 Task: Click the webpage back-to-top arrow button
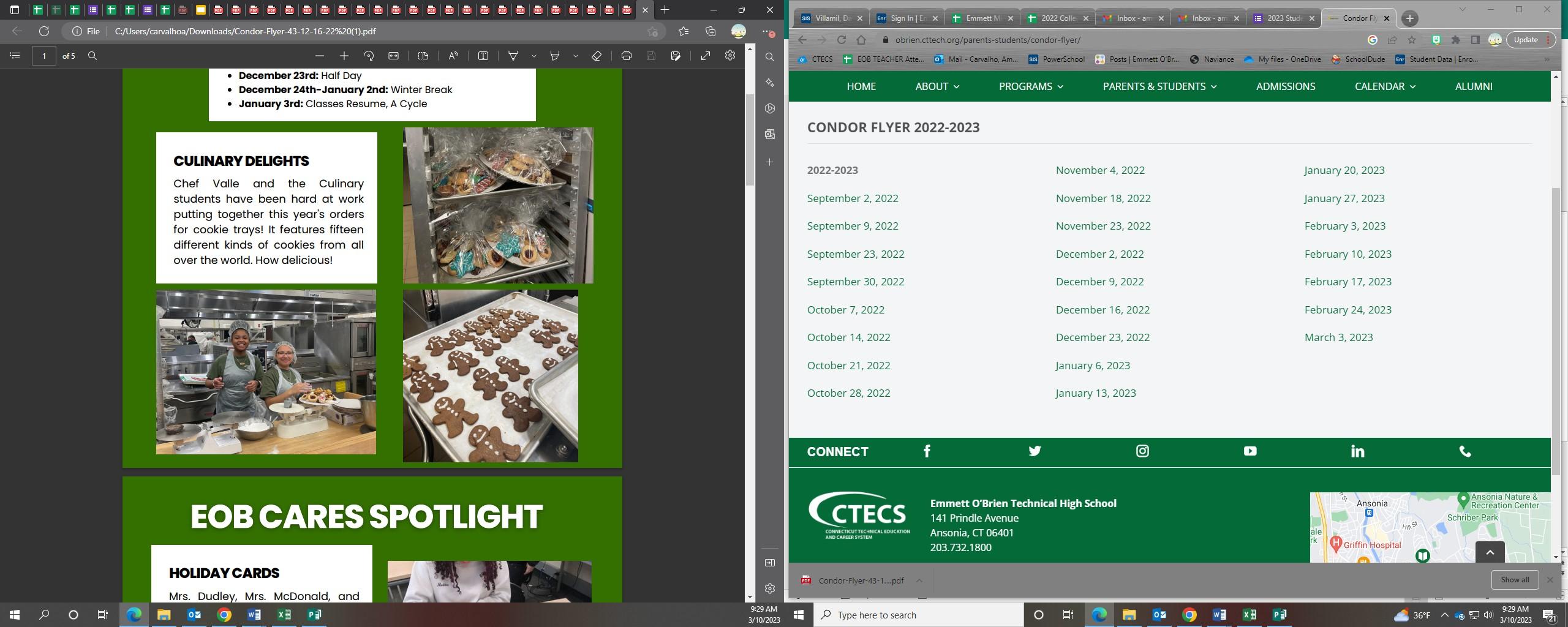pos(1490,552)
